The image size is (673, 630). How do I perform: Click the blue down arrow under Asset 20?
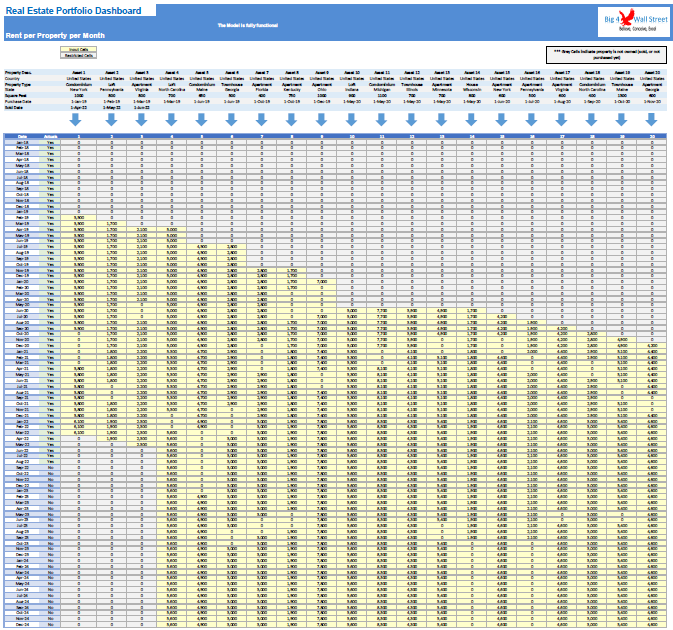[x=651, y=120]
